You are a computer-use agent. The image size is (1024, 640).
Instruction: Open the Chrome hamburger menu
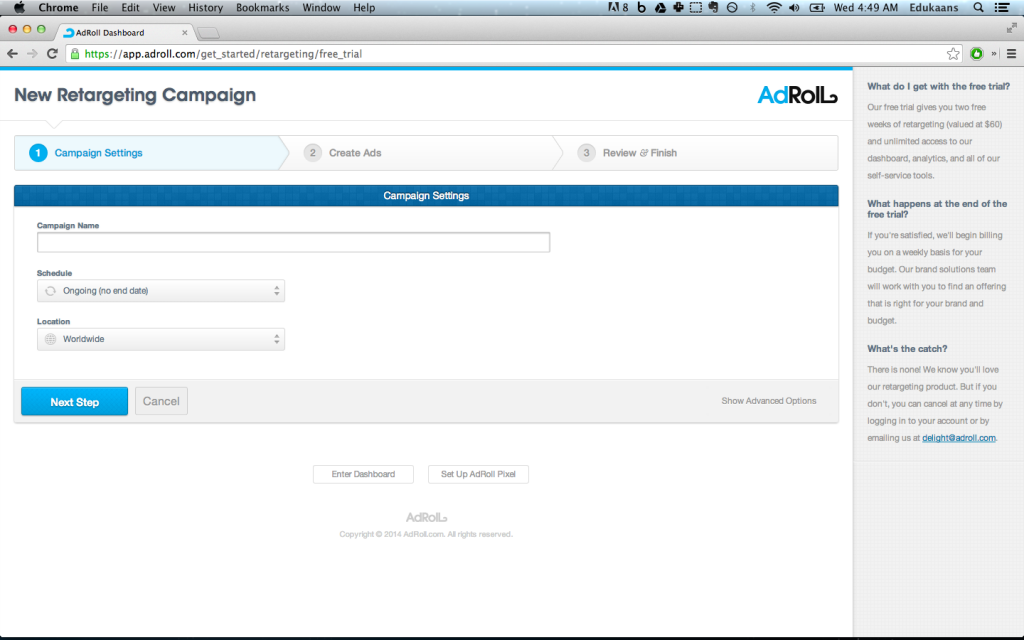1011,54
